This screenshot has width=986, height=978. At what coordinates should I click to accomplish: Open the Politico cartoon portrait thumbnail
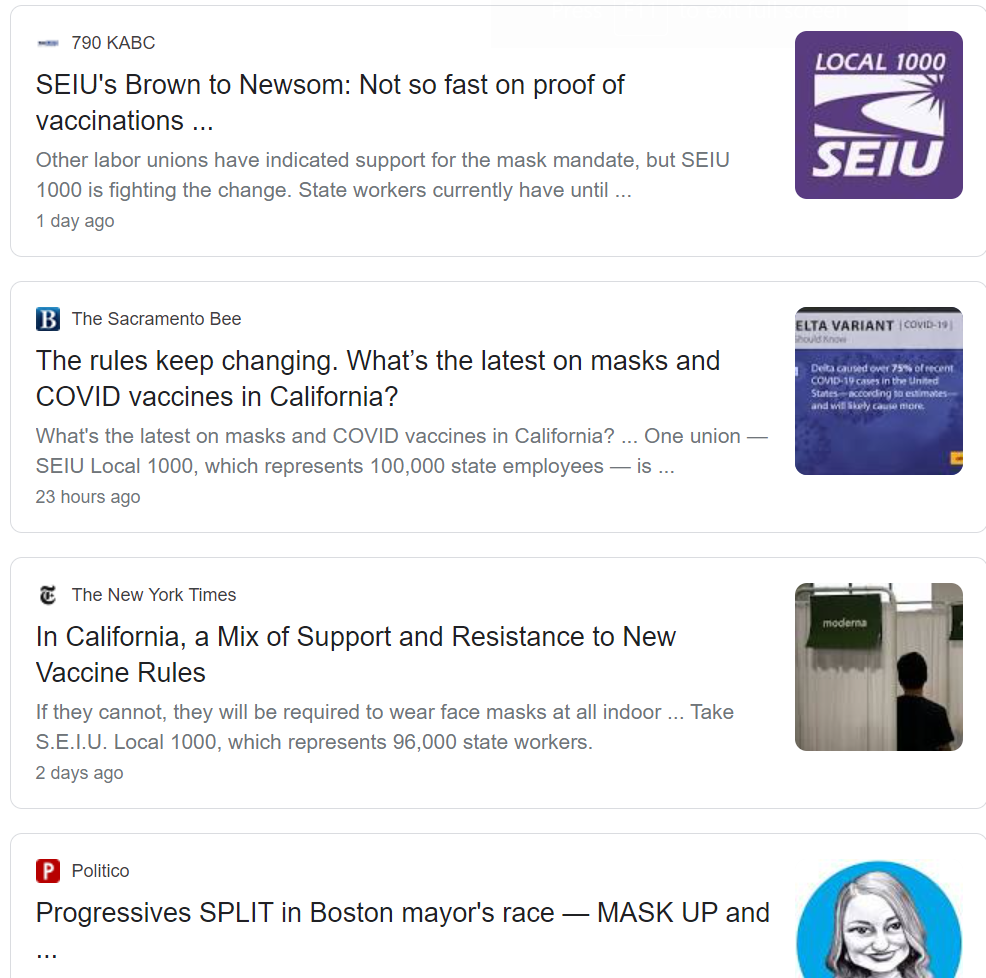(x=878, y=919)
